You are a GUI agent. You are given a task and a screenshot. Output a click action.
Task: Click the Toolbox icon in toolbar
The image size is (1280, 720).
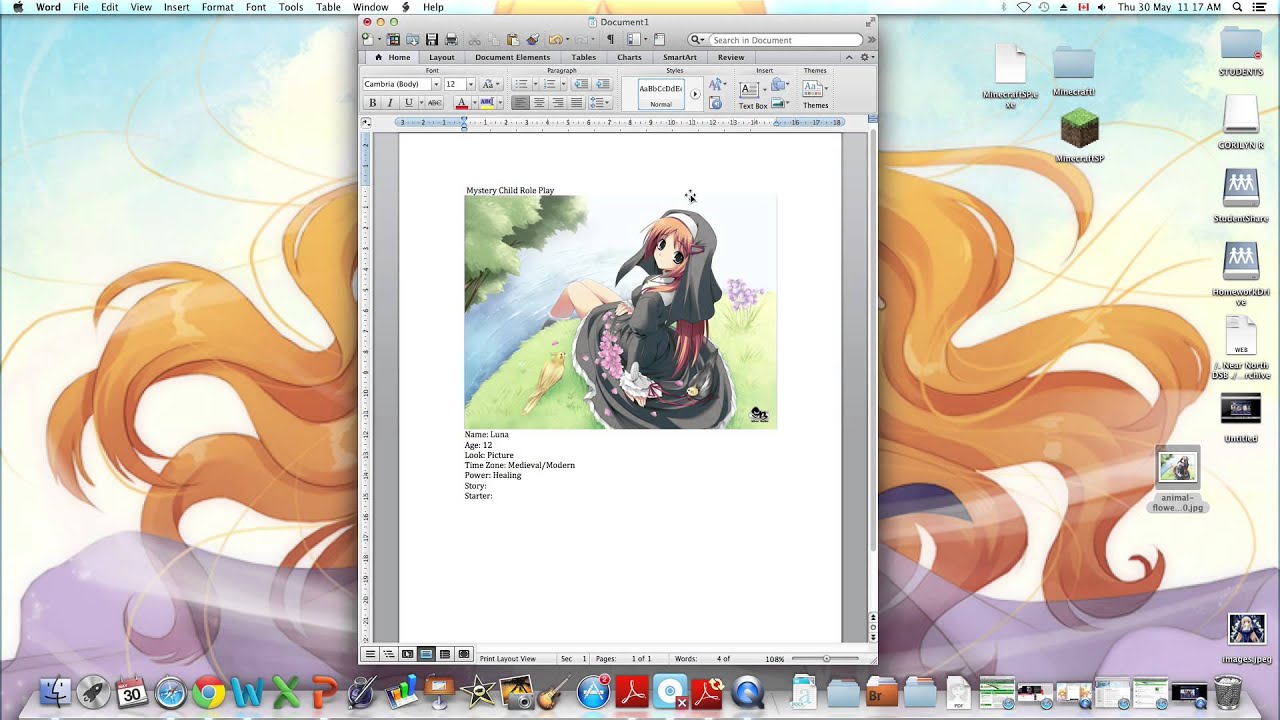[659, 39]
